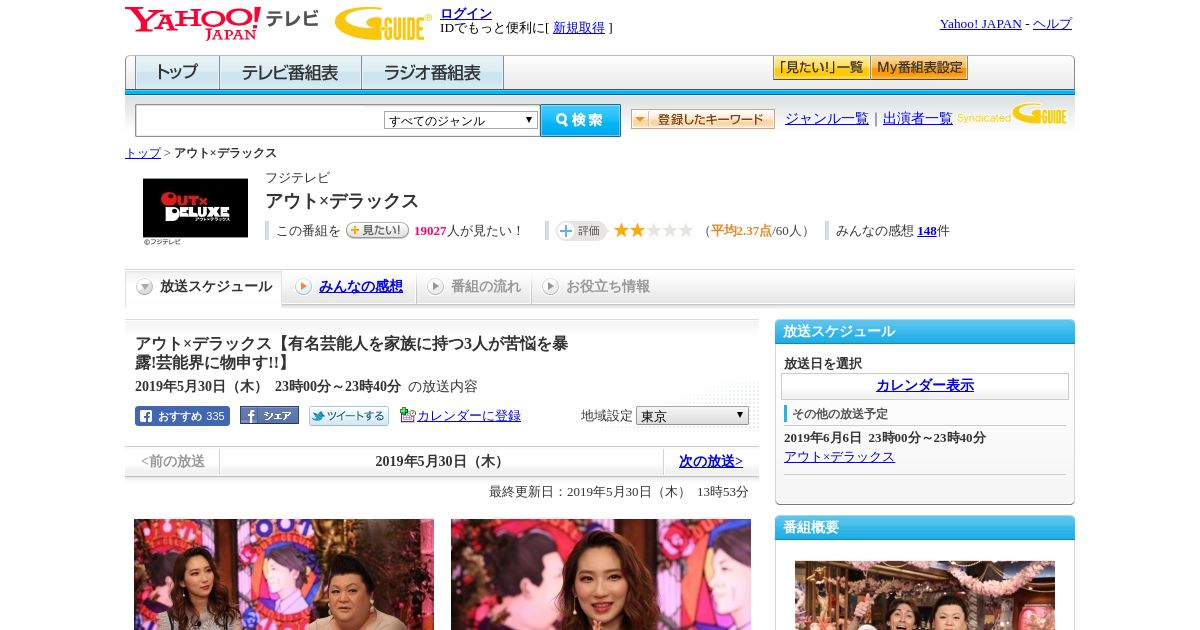
Task: Select 2019年6月6日 23時00分～23時40分 schedule entry
Action: (885, 438)
